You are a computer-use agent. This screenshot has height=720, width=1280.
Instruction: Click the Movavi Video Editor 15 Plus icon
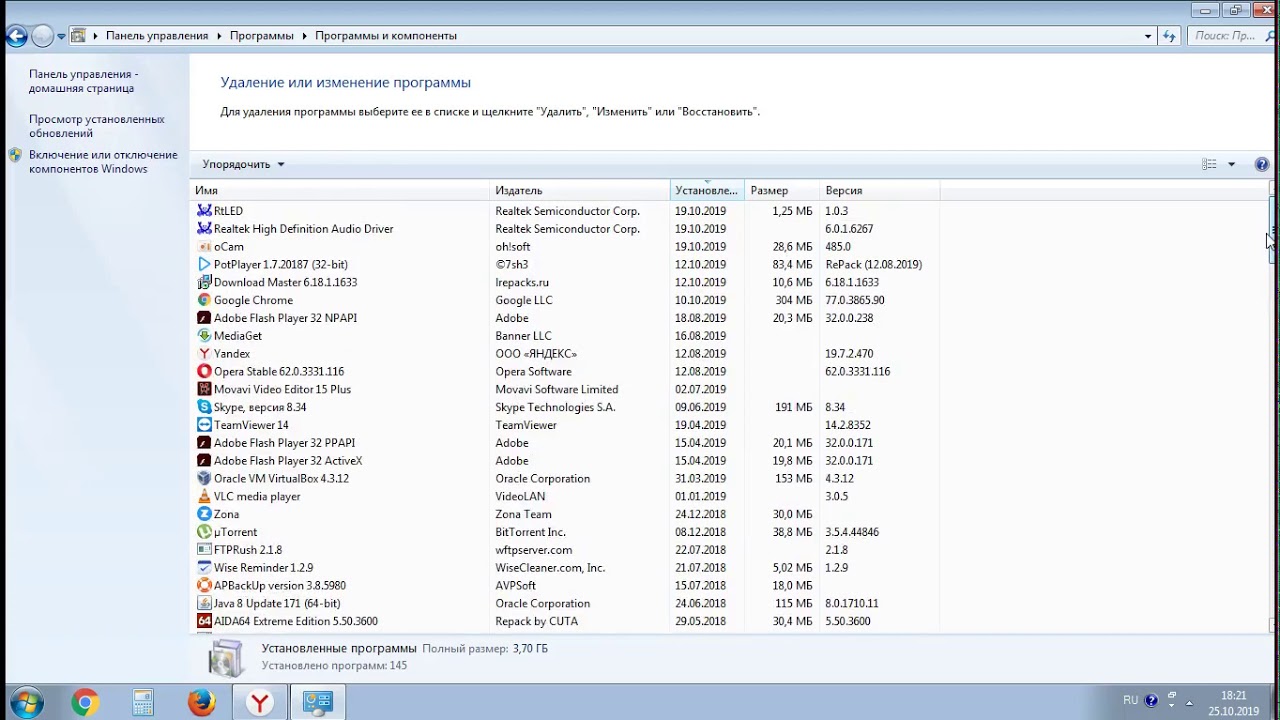pyautogui.click(x=204, y=389)
